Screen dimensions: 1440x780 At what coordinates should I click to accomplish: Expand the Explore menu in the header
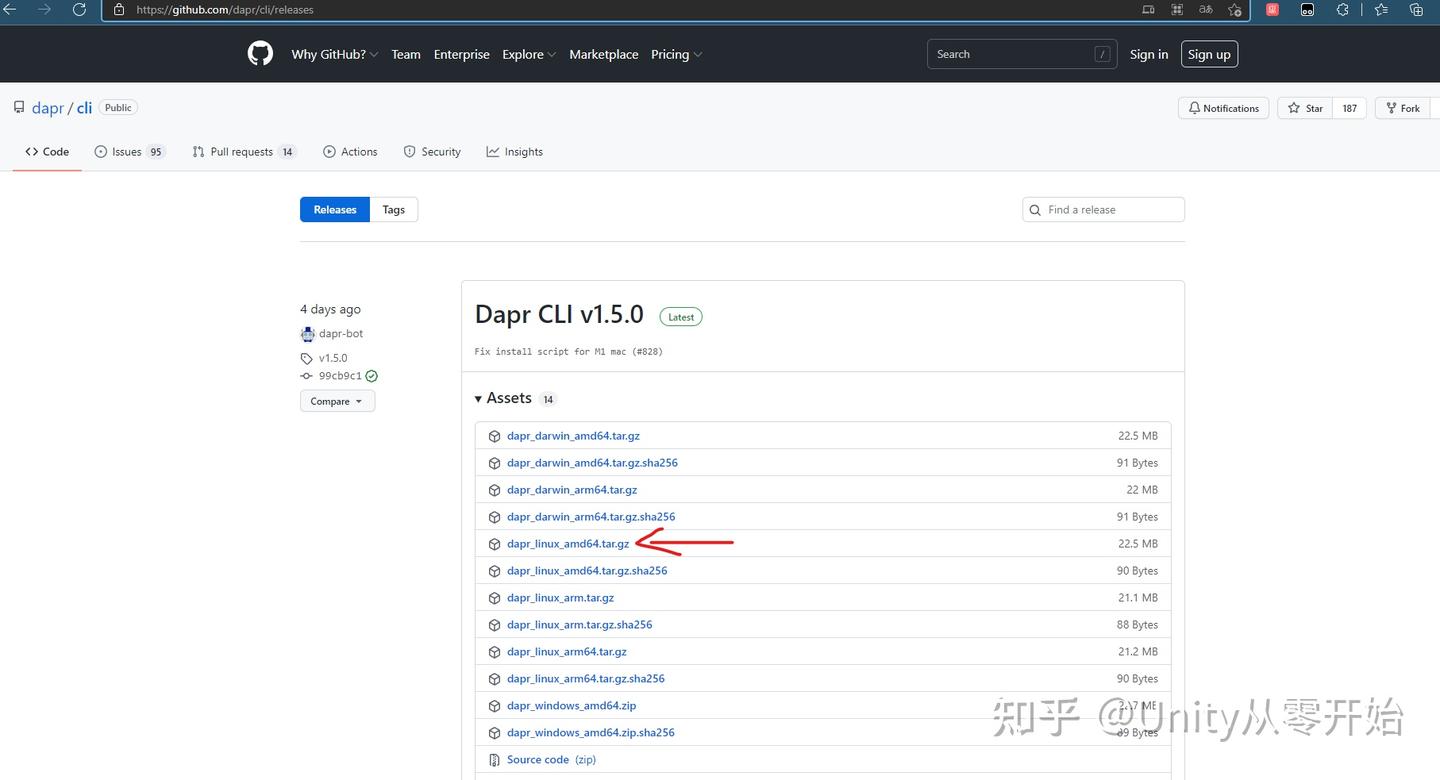[529, 54]
